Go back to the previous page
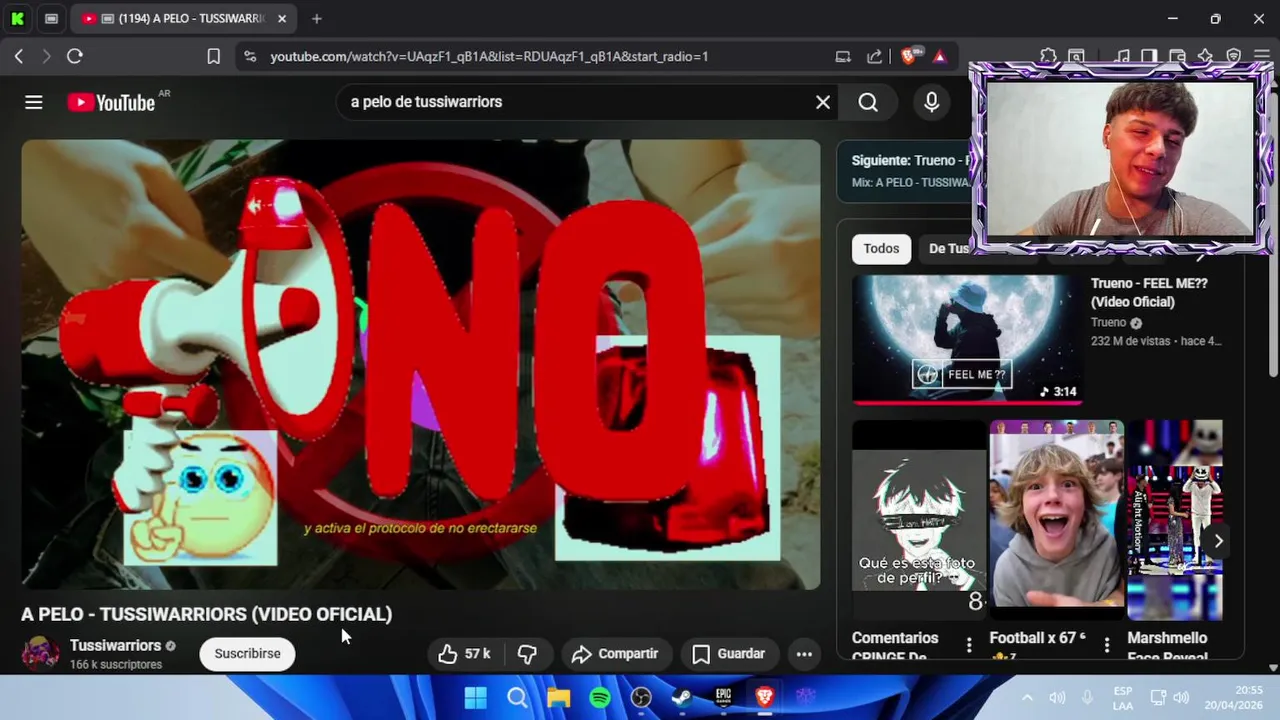This screenshot has height=720, width=1280. click(19, 56)
